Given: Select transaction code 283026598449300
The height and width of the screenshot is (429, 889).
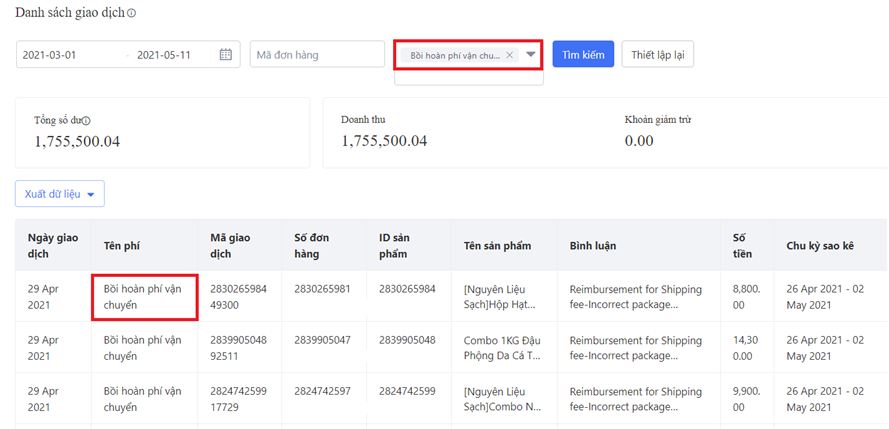Looking at the screenshot, I should pyautogui.click(x=238, y=297).
